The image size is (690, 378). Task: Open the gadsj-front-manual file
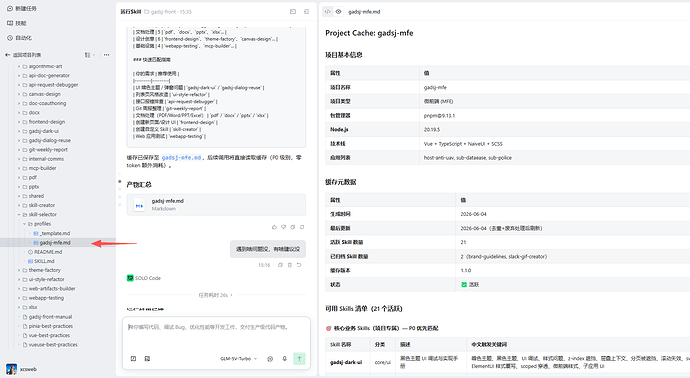48,317
